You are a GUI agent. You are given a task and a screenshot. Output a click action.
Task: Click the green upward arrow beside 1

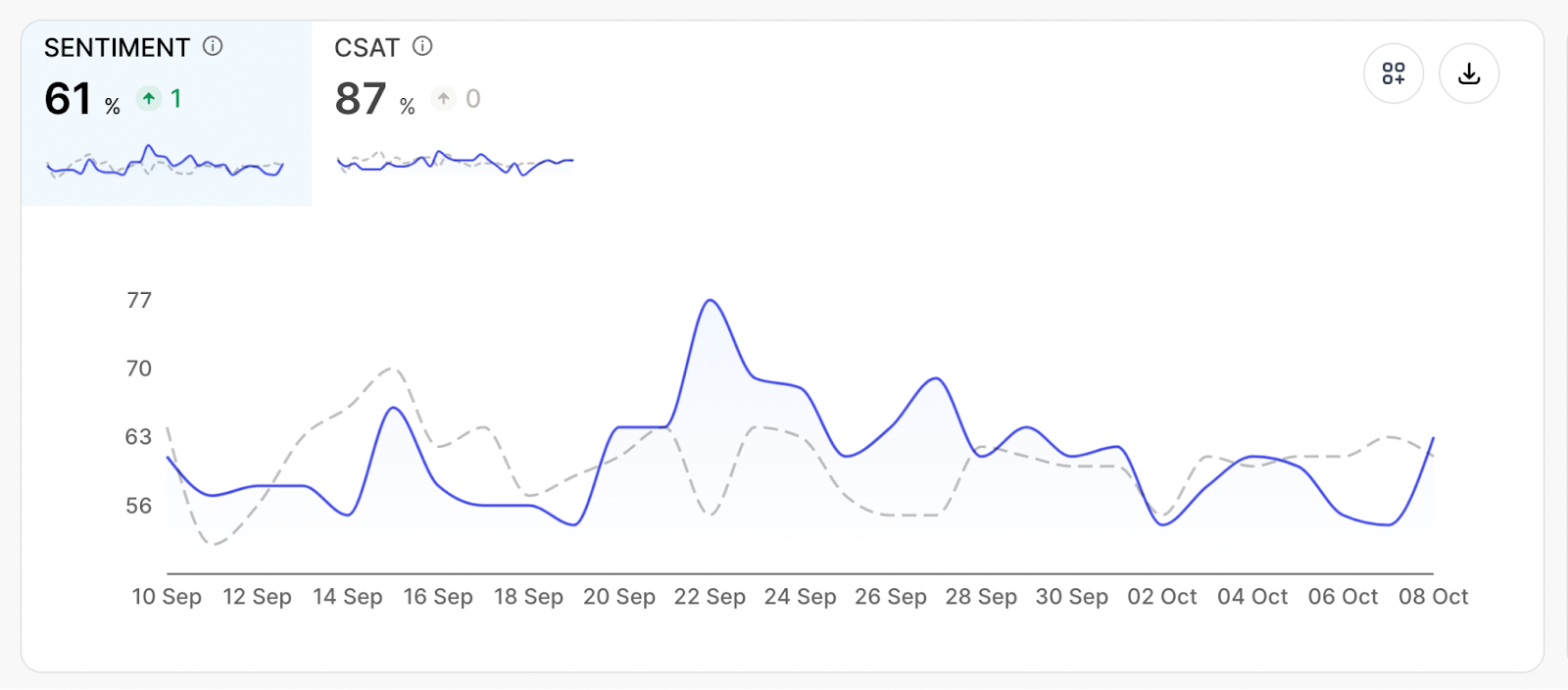click(149, 98)
